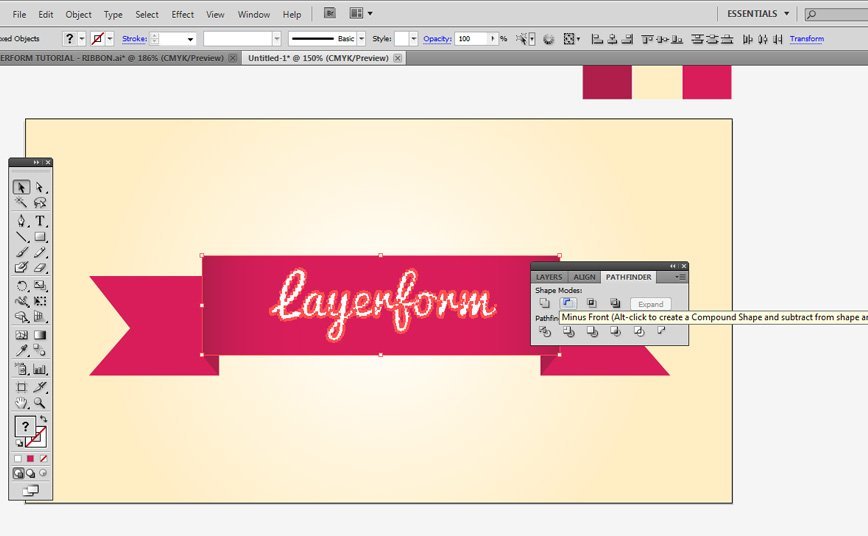This screenshot has height=536, width=868.
Task: Select the Zoom tool
Action: 40,403
